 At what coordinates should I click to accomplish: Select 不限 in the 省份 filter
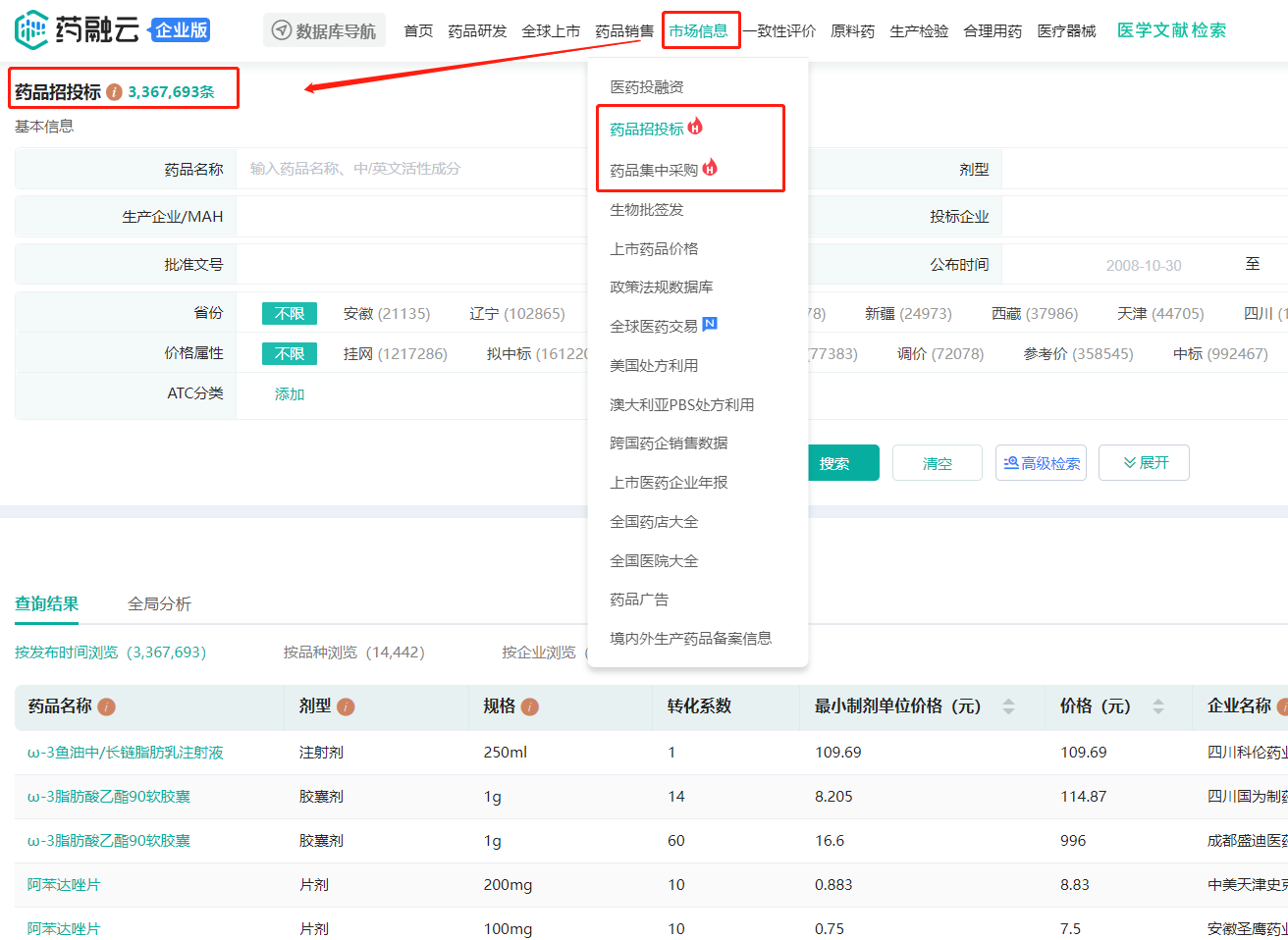(290, 314)
